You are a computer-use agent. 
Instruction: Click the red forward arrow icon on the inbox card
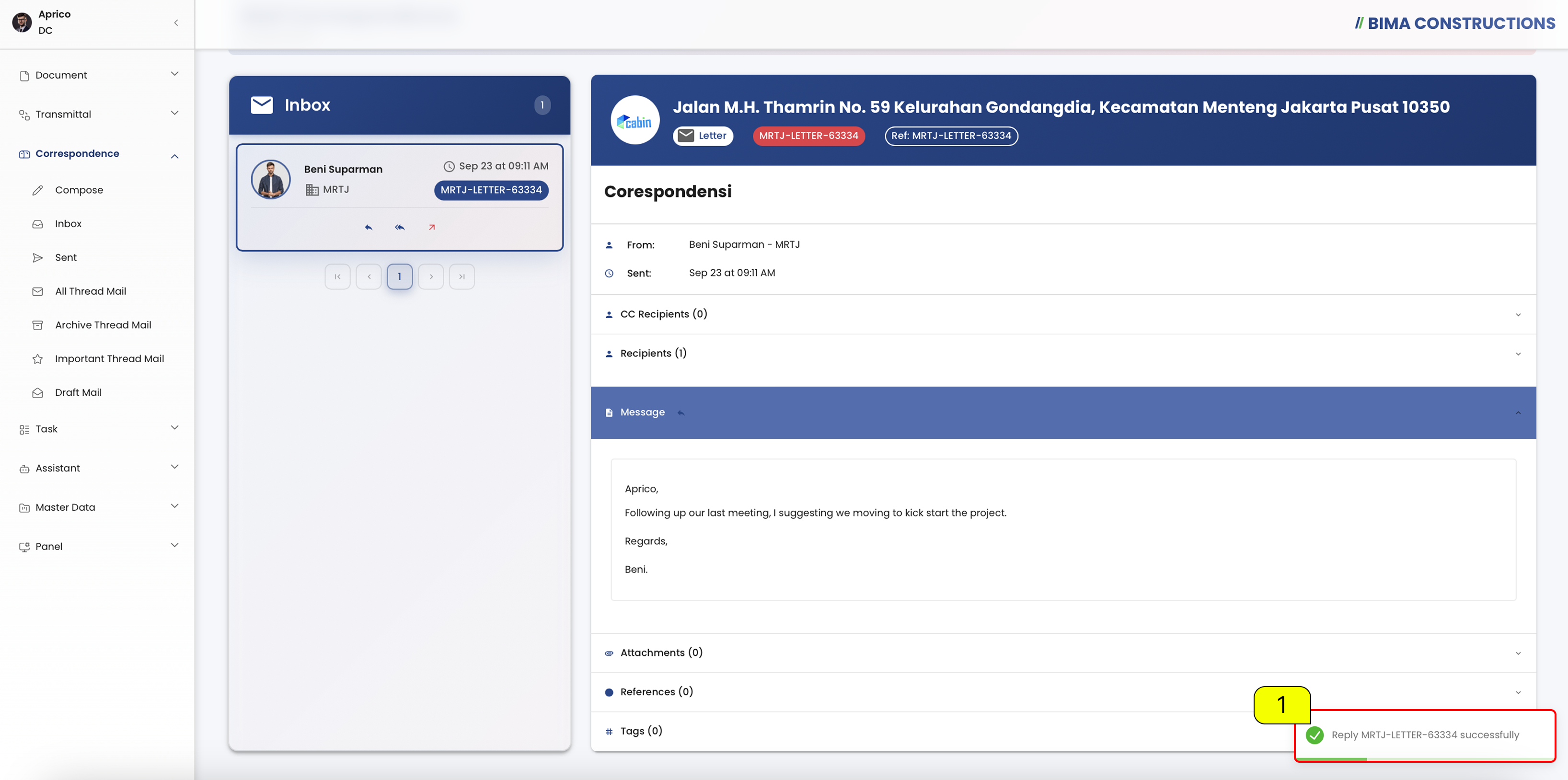432,228
